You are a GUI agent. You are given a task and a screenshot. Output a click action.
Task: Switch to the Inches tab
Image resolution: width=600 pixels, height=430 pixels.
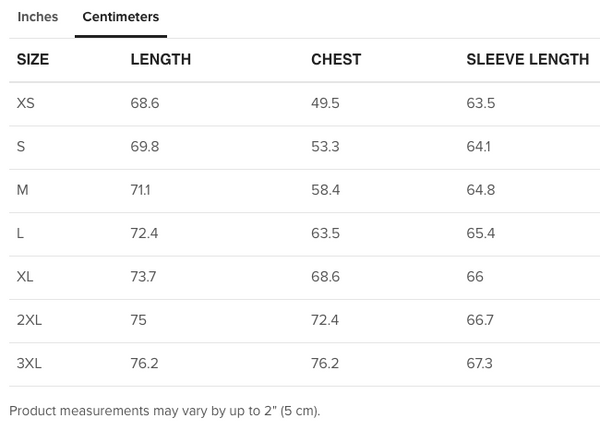point(38,17)
